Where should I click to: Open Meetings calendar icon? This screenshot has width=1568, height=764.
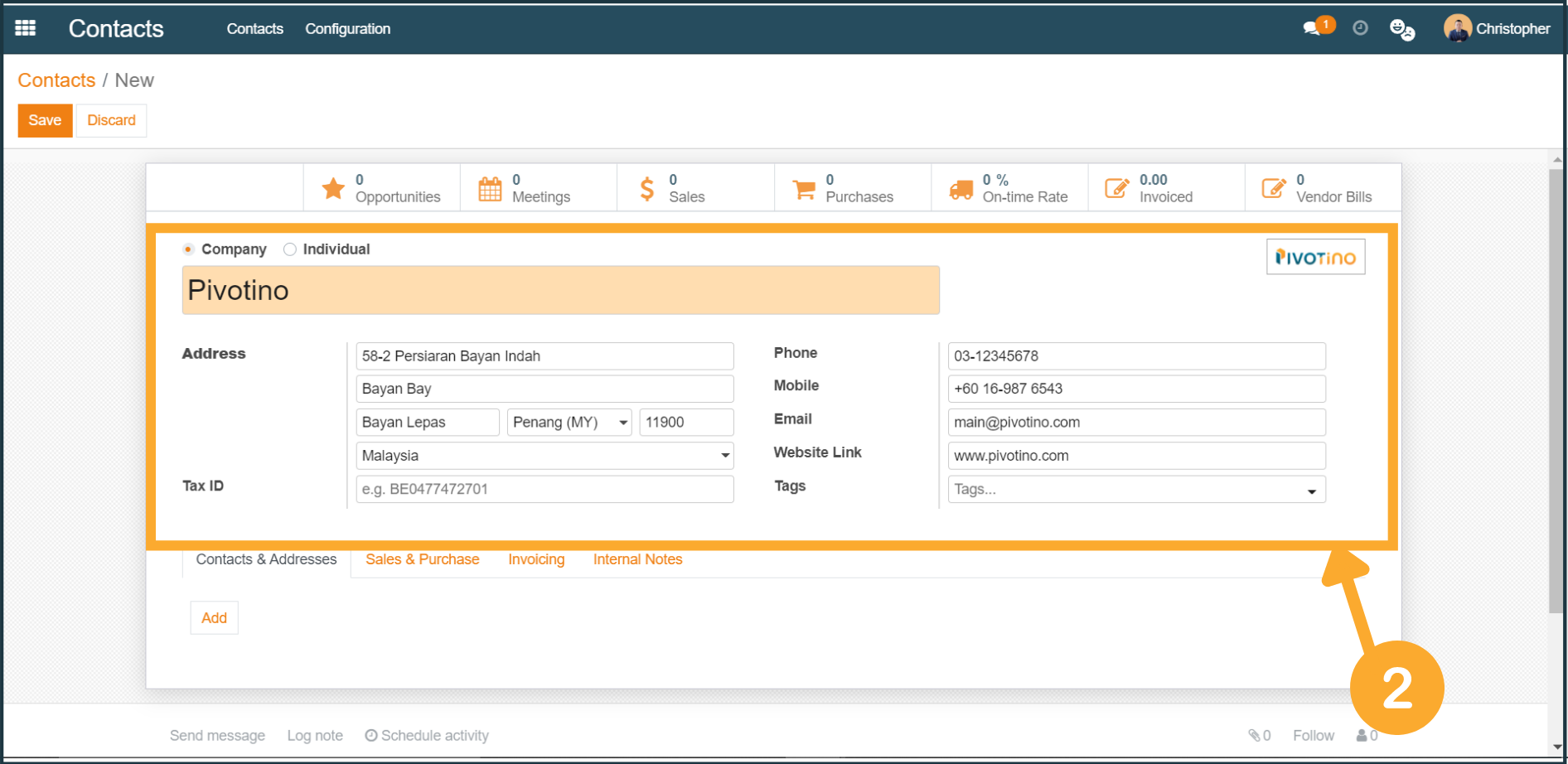coord(490,189)
